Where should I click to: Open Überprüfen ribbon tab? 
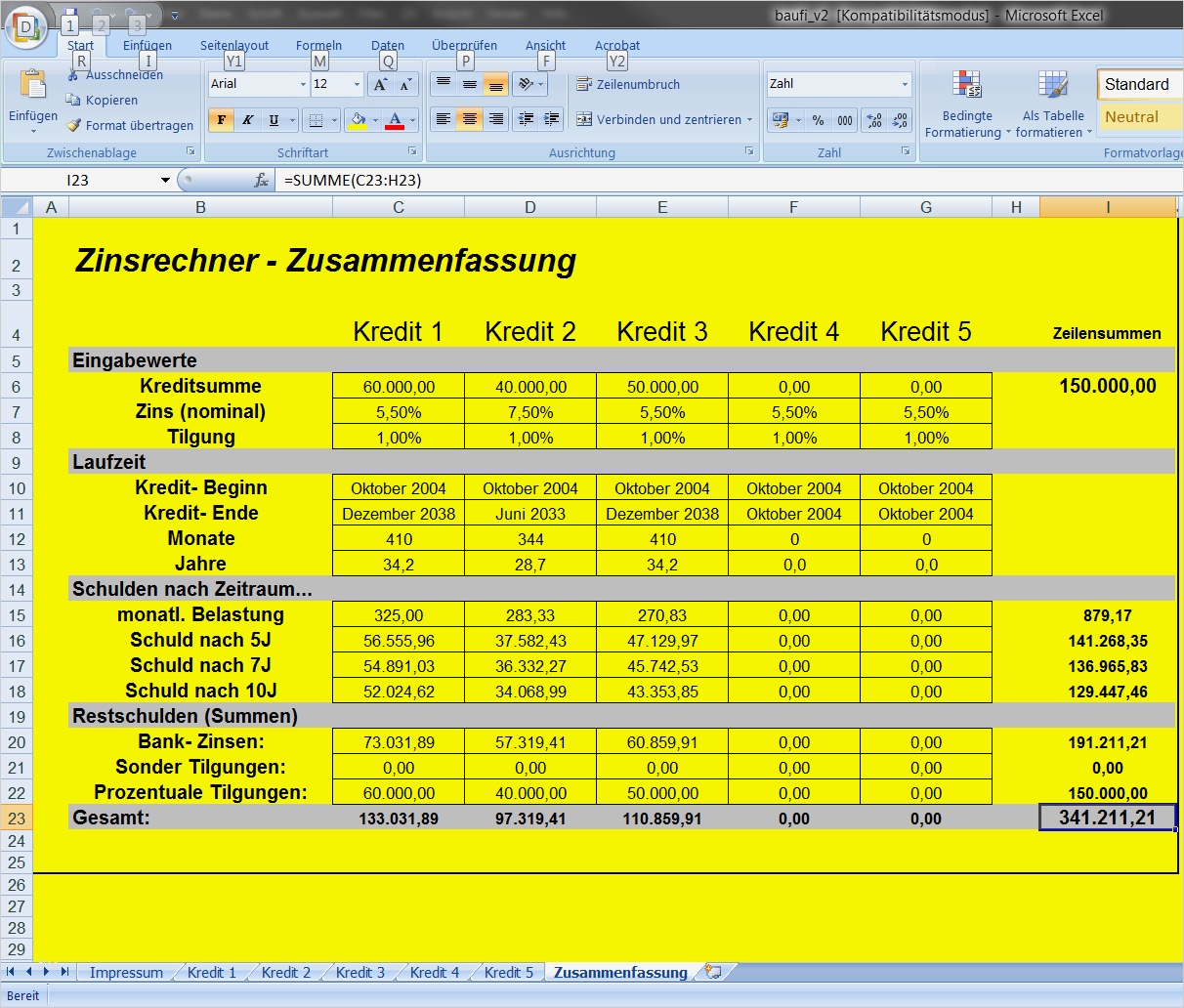click(x=464, y=45)
